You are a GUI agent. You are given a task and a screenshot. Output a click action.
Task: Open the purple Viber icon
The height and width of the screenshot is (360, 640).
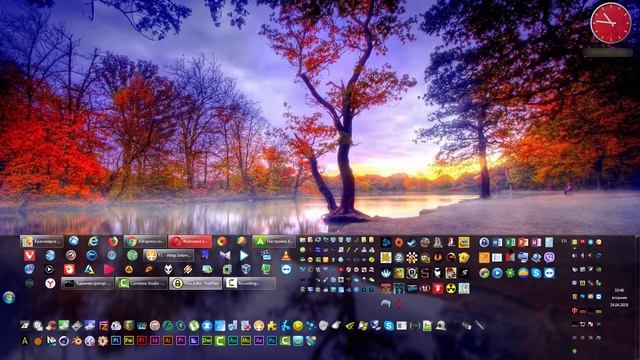point(549,257)
